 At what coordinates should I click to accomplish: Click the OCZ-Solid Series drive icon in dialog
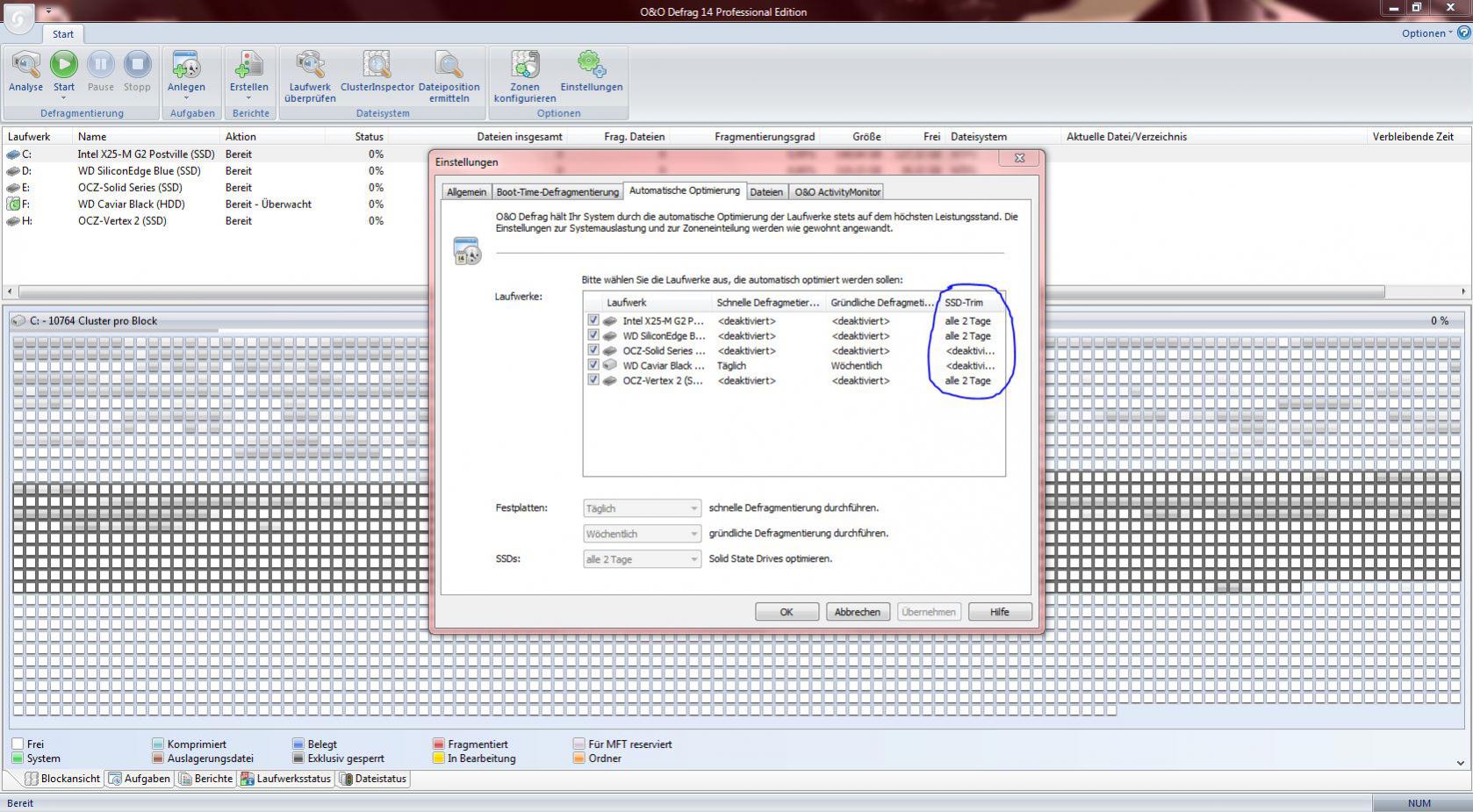tap(610, 351)
